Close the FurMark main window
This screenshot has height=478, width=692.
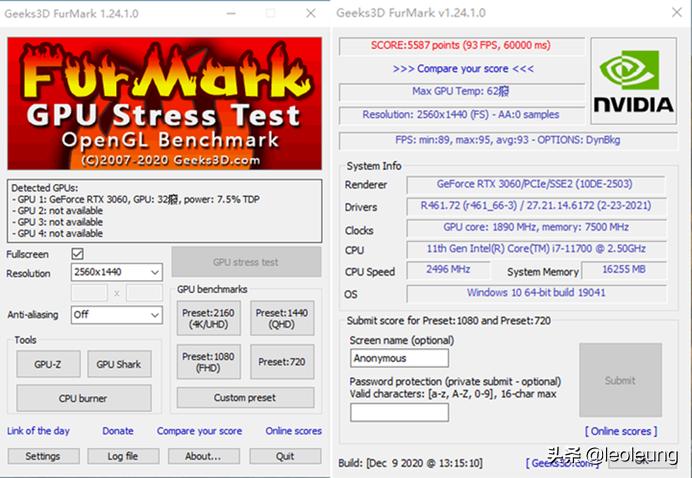click(x=311, y=13)
